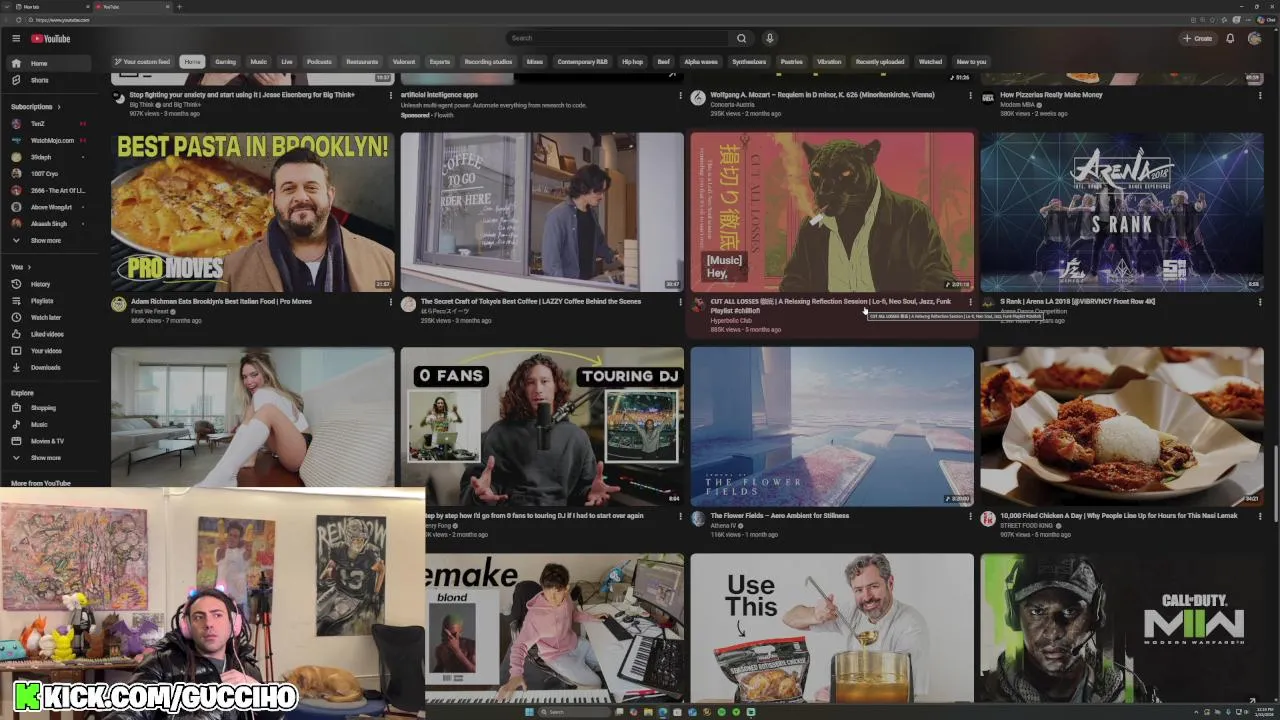Screen dimensions: 1280x720
Task: Open the Hyperbolic Club channel link
Action: click(x=731, y=320)
